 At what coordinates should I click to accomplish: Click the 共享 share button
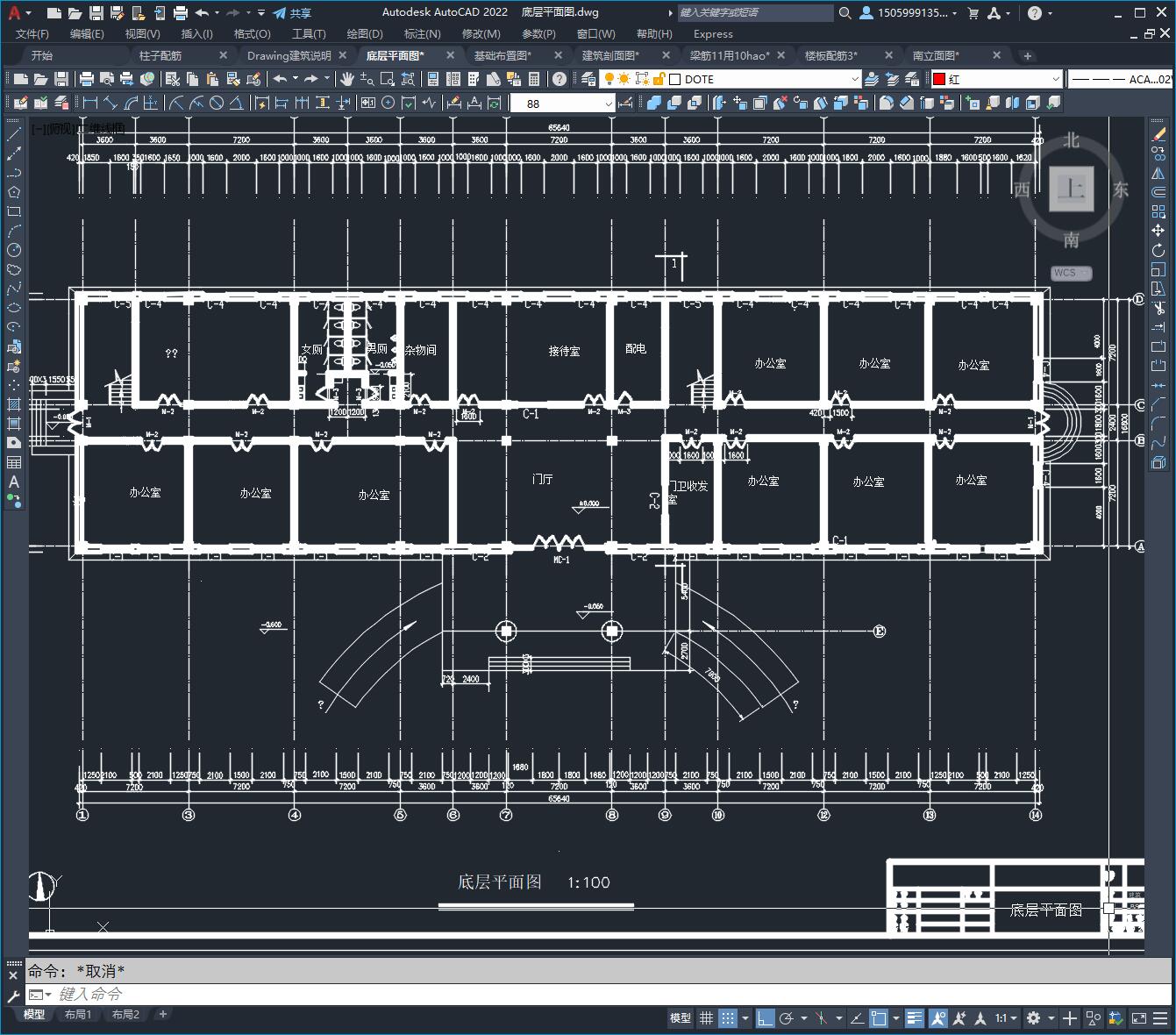click(292, 13)
